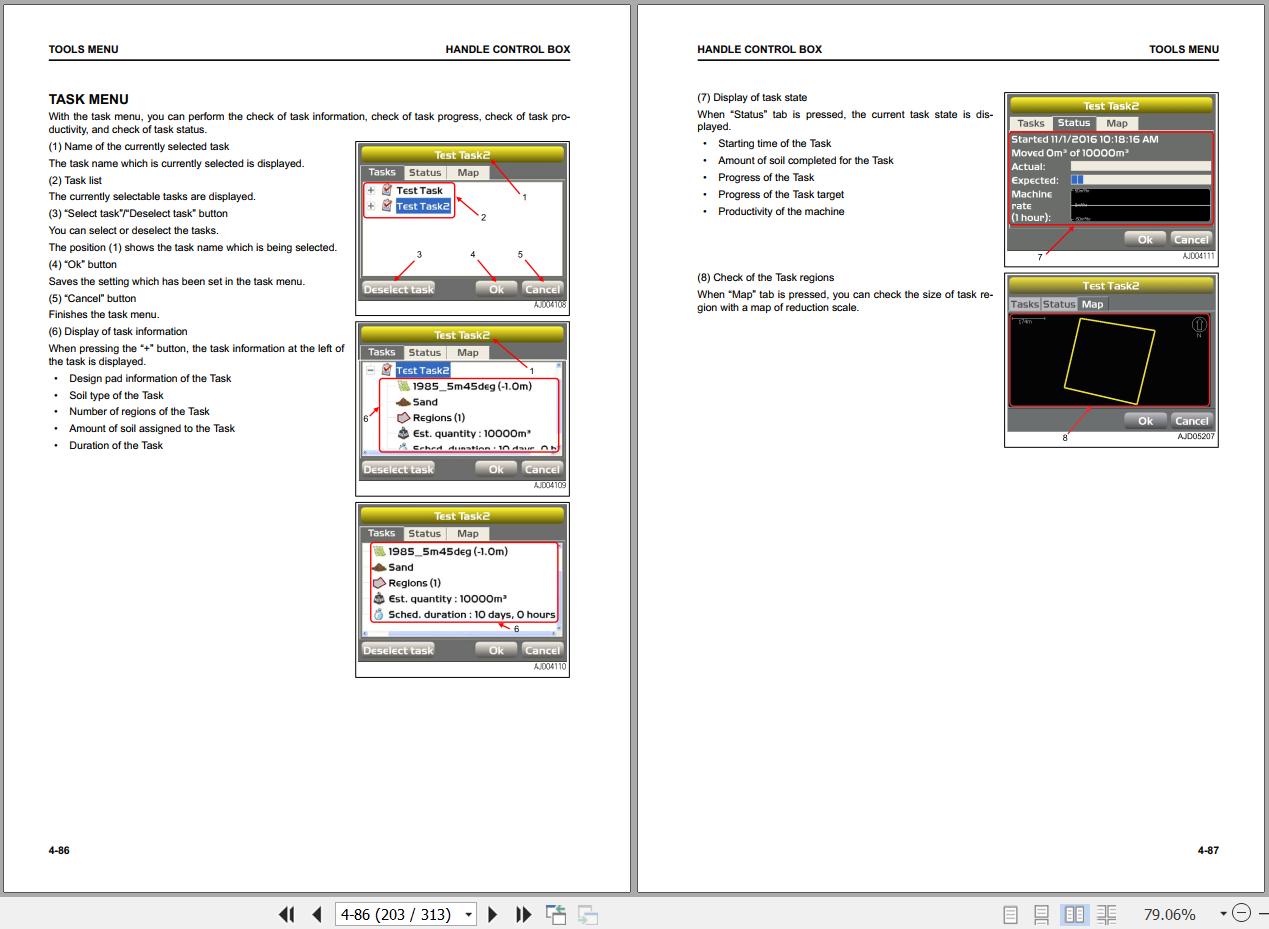Image resolution: width=1269 pixels, height=929 pixels.
Task: Switch to two-page continuous layout
Action: coord(1107,914)
